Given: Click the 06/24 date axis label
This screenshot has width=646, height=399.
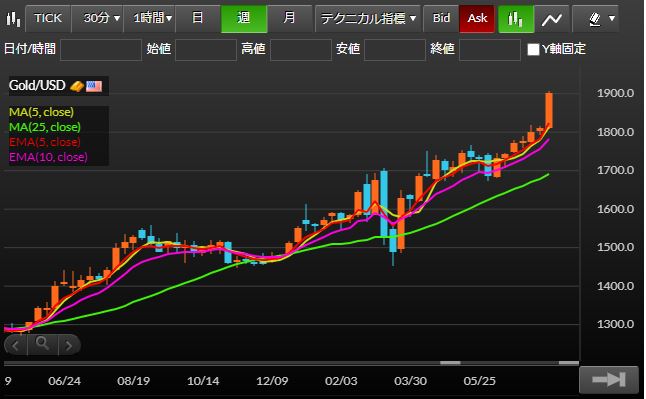Looking at the screenshot, I should point(64,381).
